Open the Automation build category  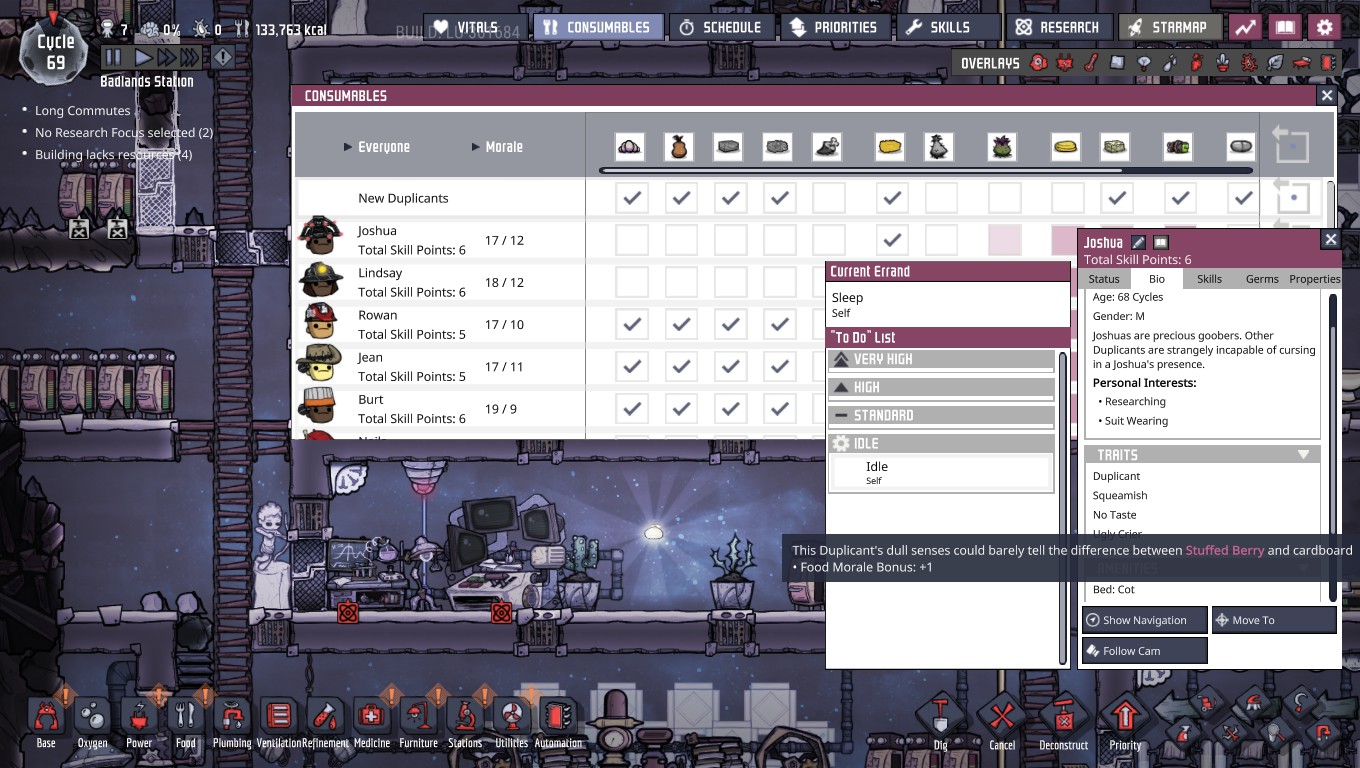tap(558, 723)
